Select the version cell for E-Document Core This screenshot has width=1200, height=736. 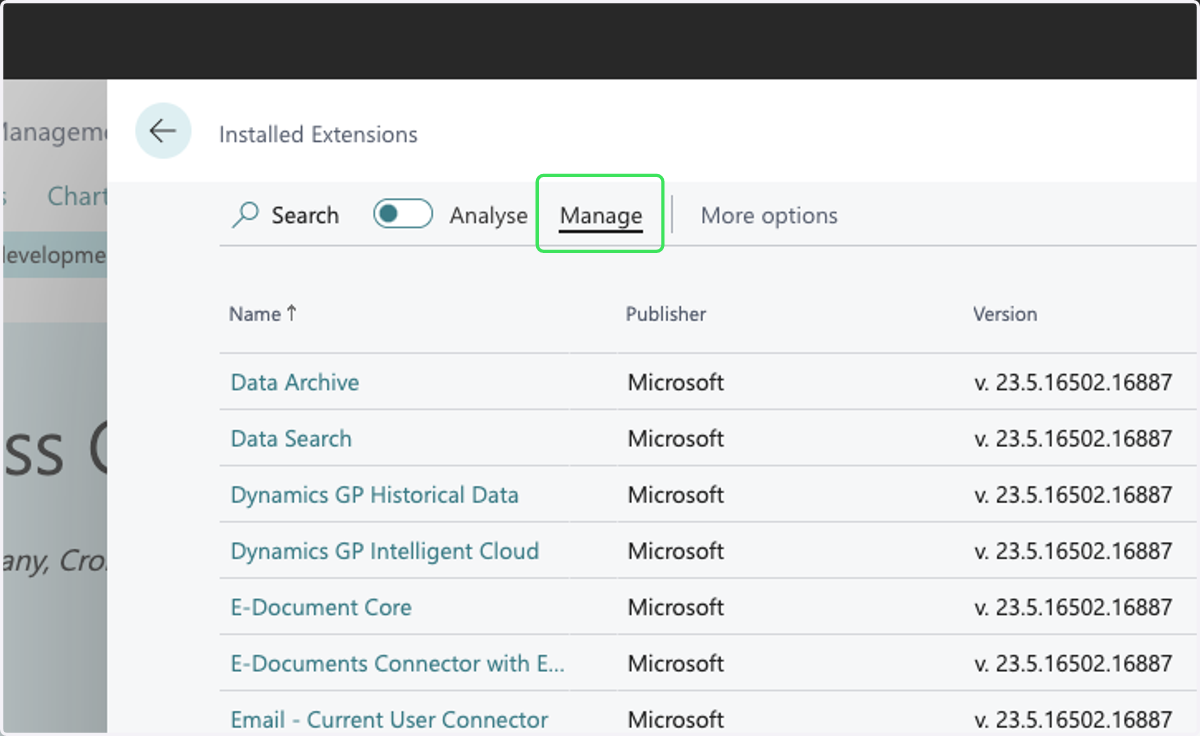pyautogui.click(x=1073, y=607)
